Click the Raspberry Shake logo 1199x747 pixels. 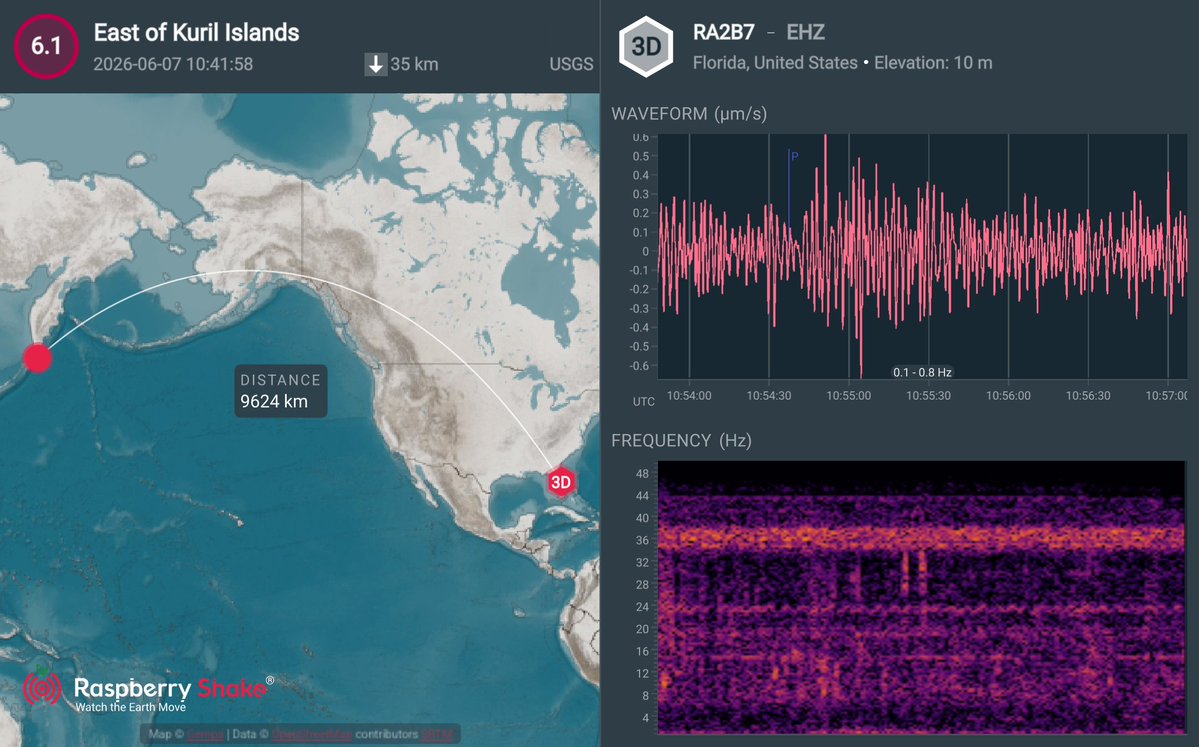coord(148,690)
